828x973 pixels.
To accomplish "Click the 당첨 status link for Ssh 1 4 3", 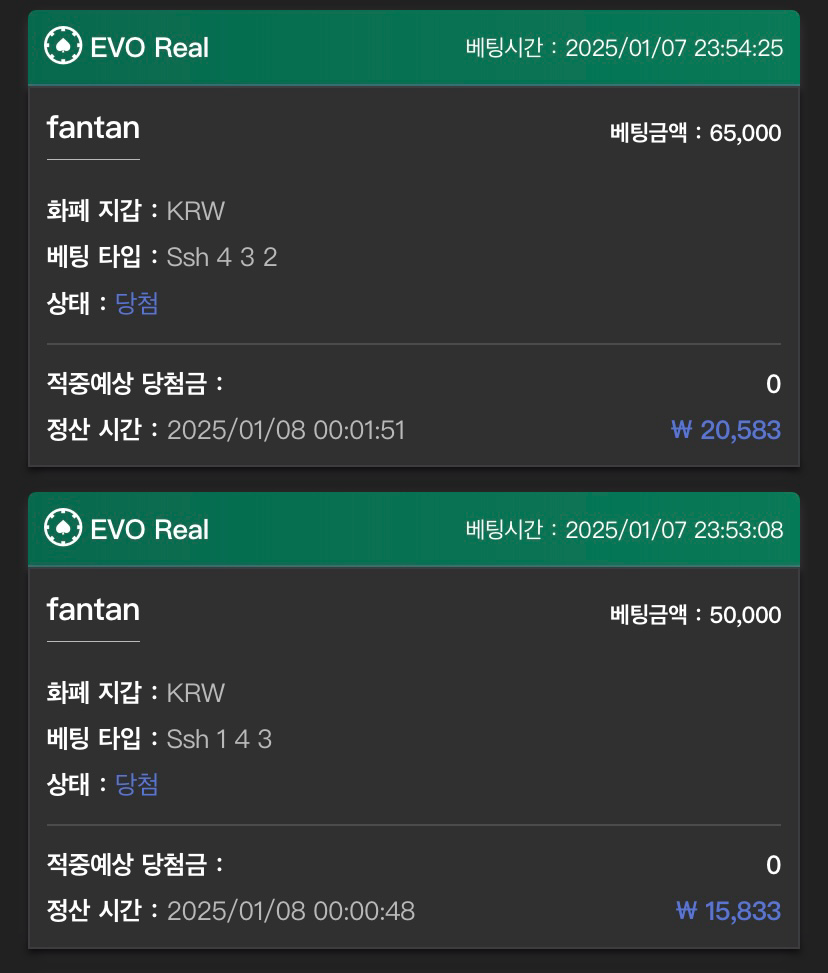I will [137, 784].
